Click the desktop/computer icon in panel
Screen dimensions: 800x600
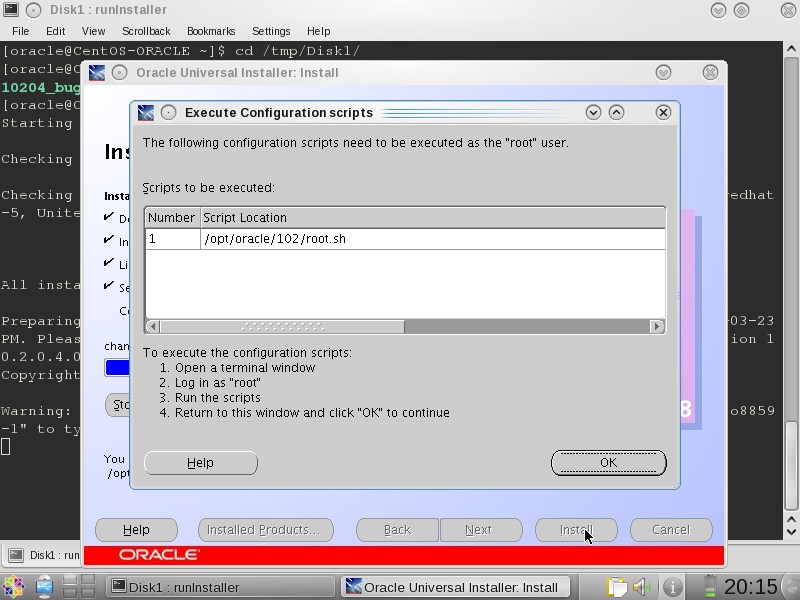(44, 587)
